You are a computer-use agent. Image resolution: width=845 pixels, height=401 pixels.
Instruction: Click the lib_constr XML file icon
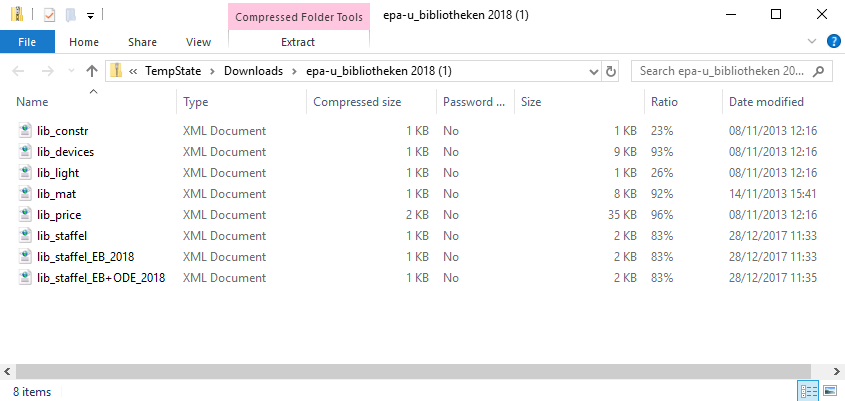click(x=25, y=131)
